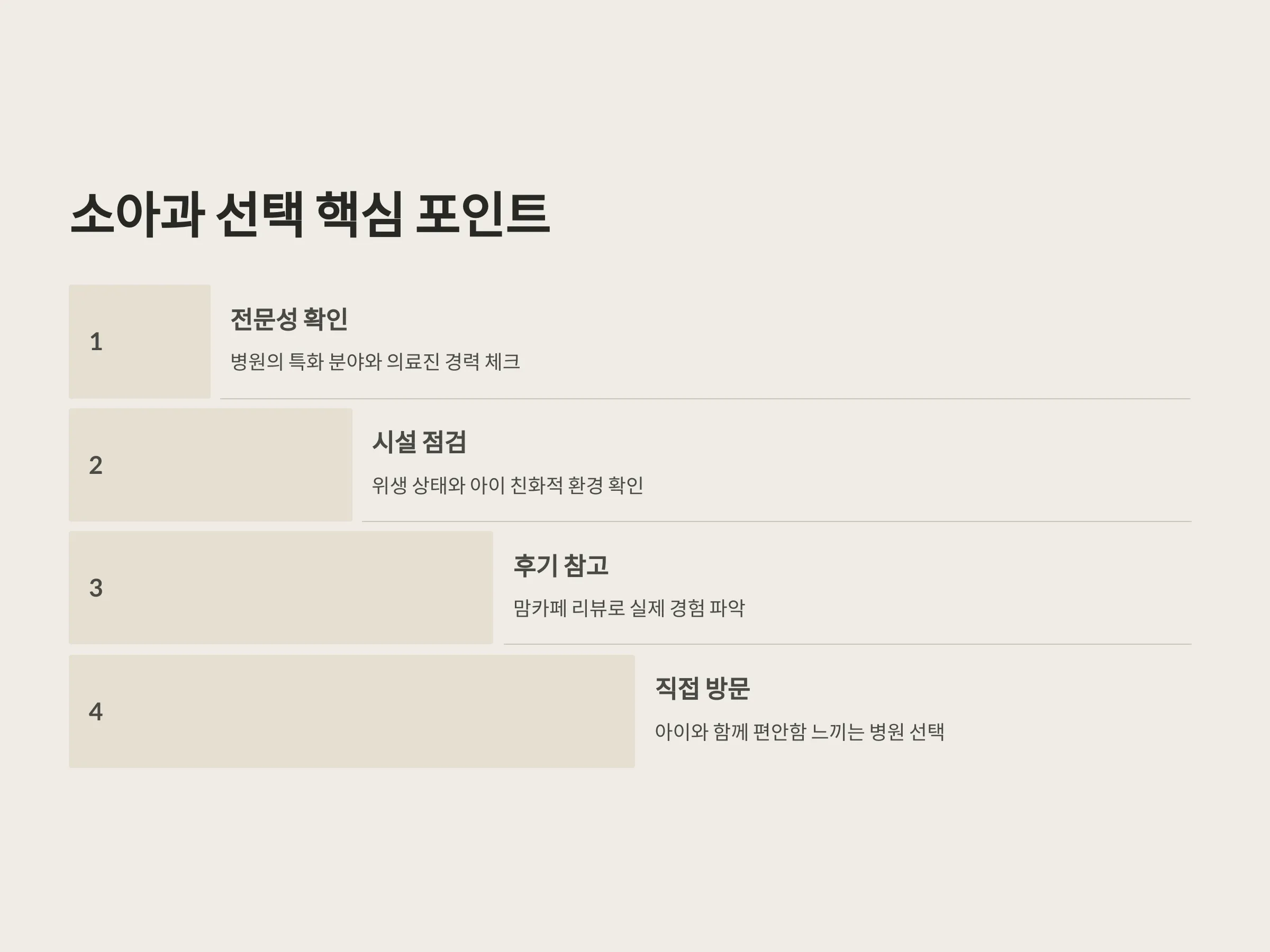Screen dimensions: 1270x952
Task: Select the step 3 numbered block
Action: click(x=281, y=588)
